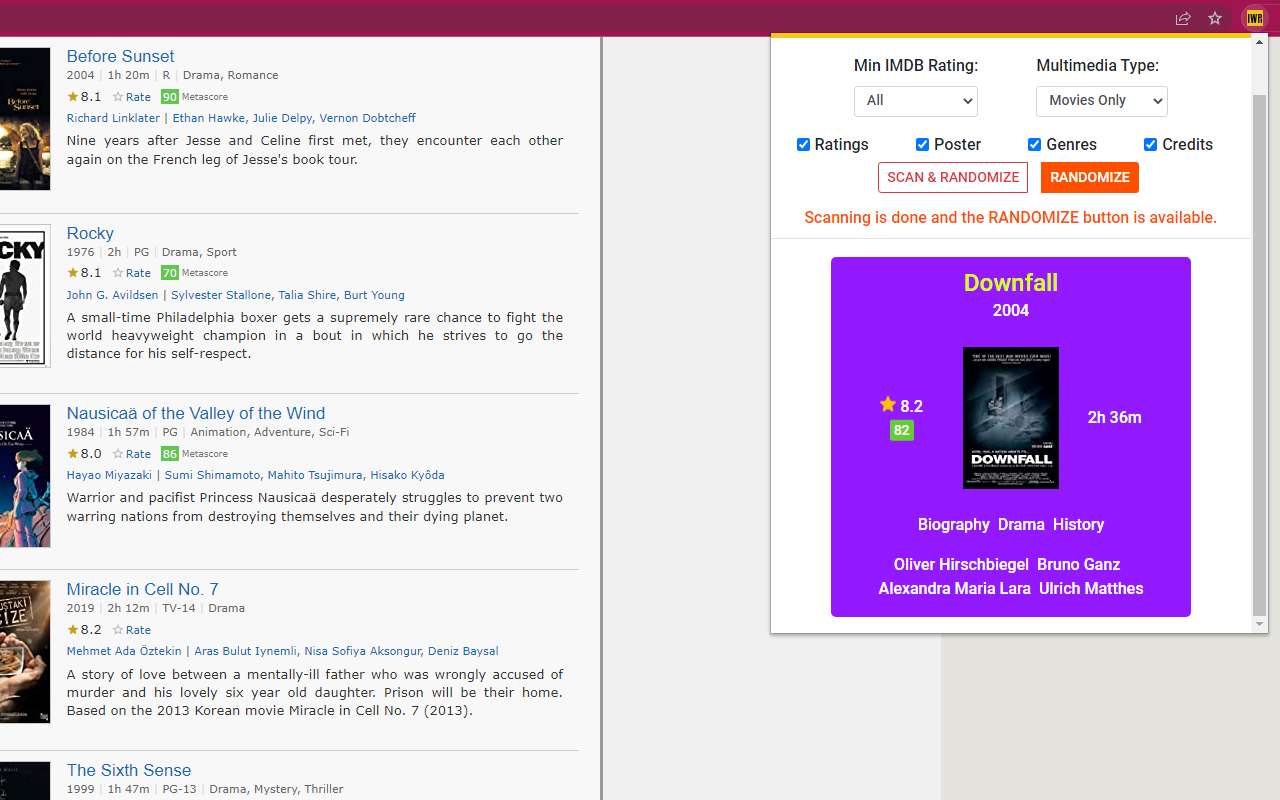Click the orange RANDOMIZE button
Screen dimensions: 1280x800
click(1090, 177)
